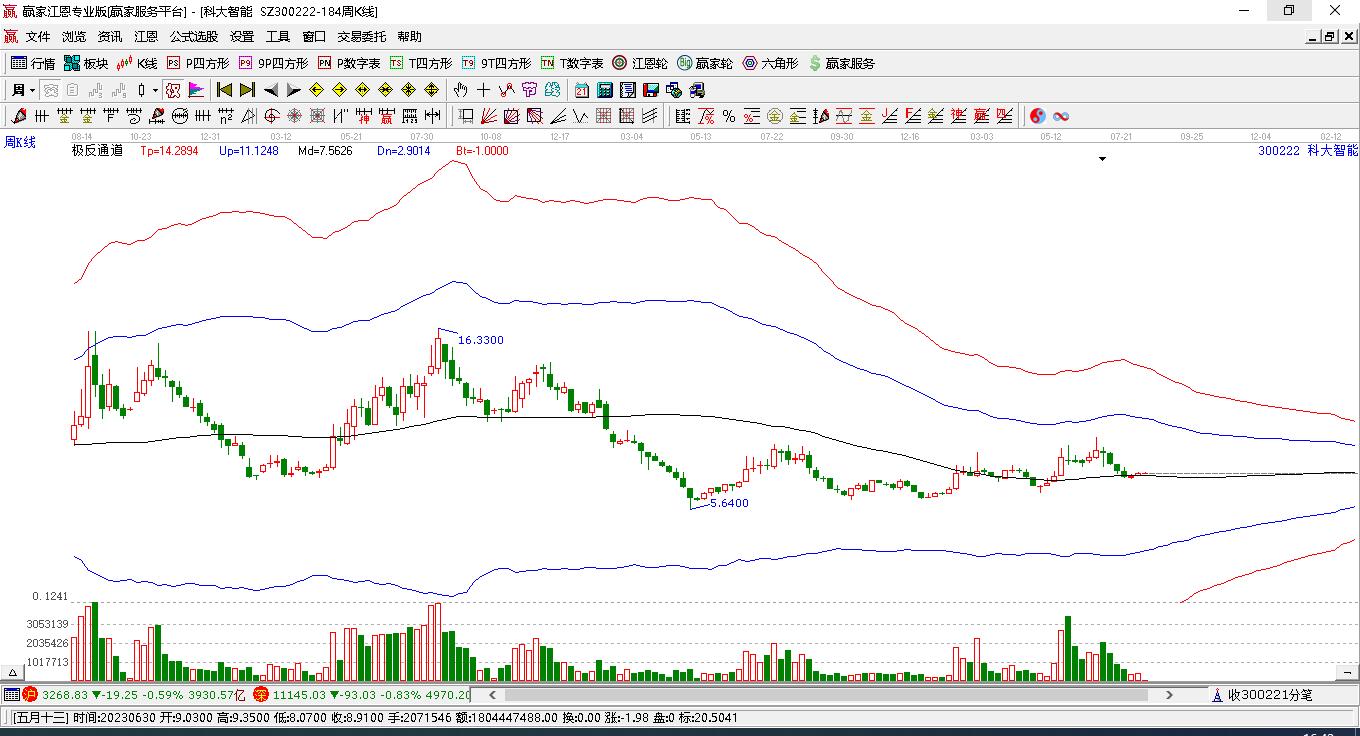Select the hand pan tool

pyautogui.click(x=460, y=90)
